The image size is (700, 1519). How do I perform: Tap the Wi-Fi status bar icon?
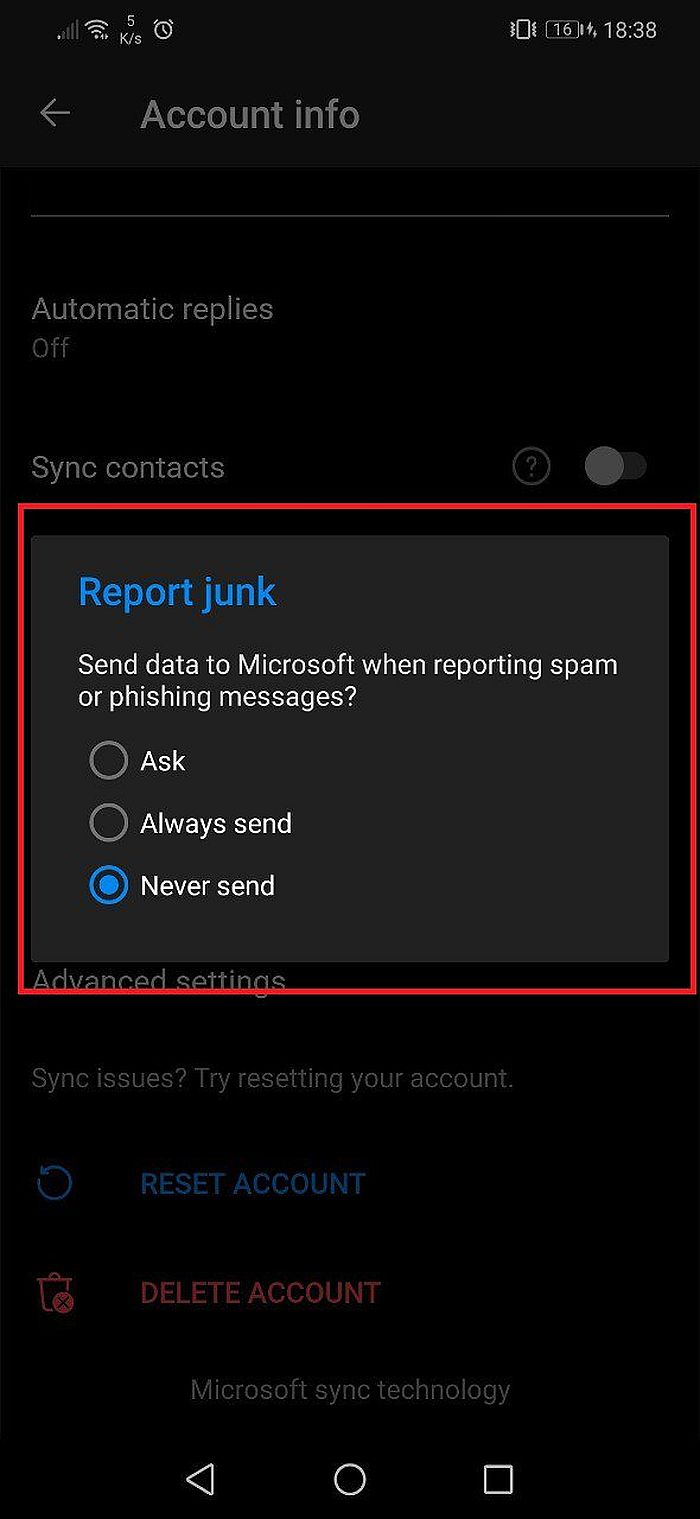point(97,30)
